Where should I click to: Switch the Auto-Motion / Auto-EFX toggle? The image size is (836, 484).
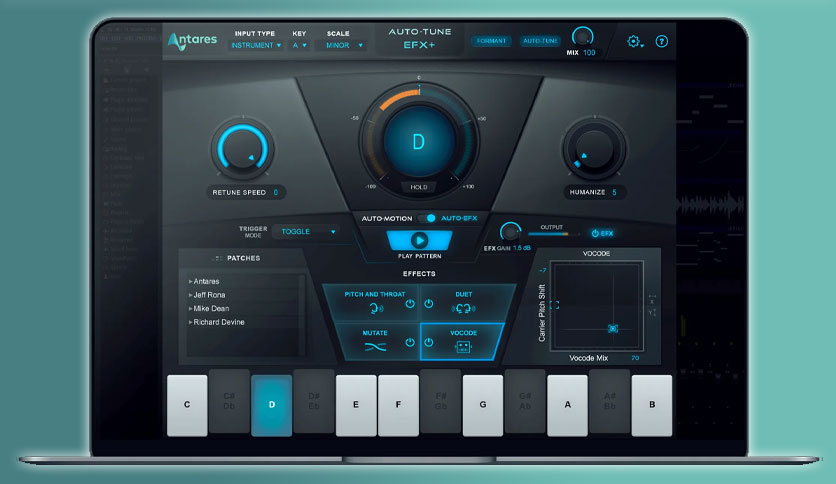[427, 218]
